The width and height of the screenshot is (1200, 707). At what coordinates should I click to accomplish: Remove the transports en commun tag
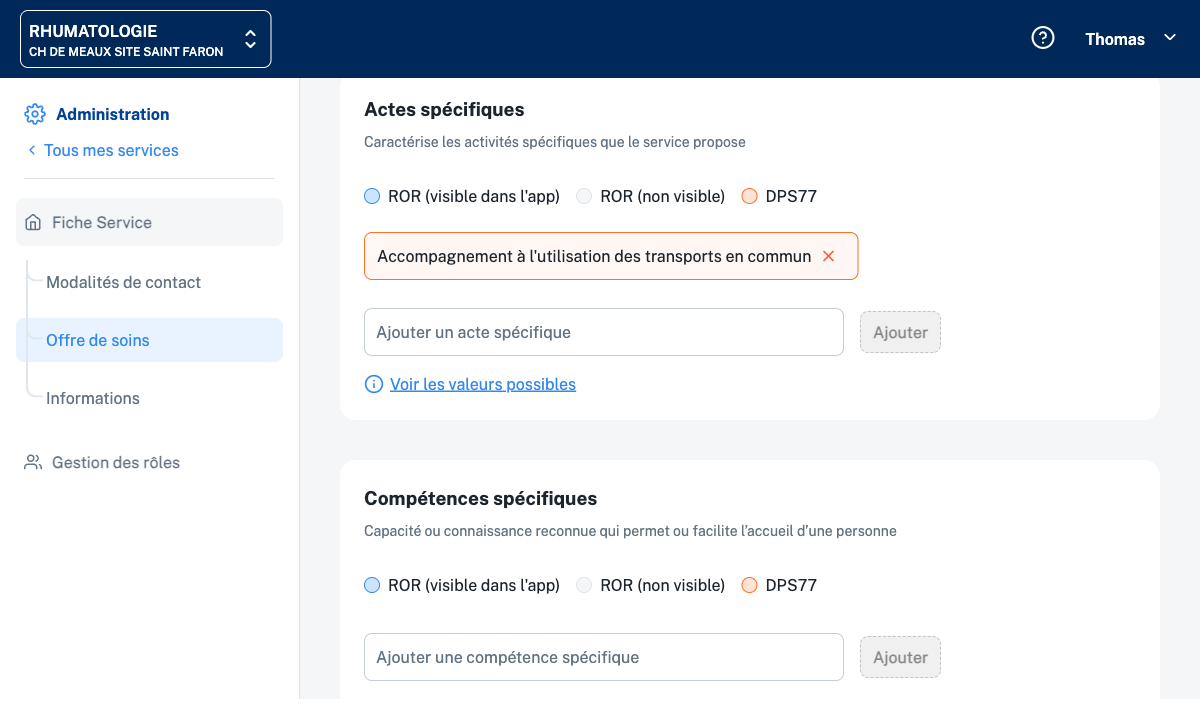click(x=828, y=256)
